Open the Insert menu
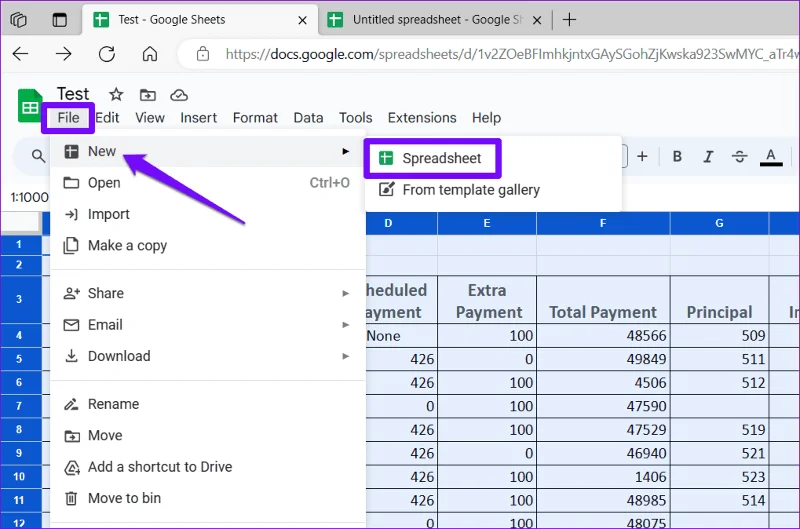Screen dimensions: 800x529 point(198,118)
